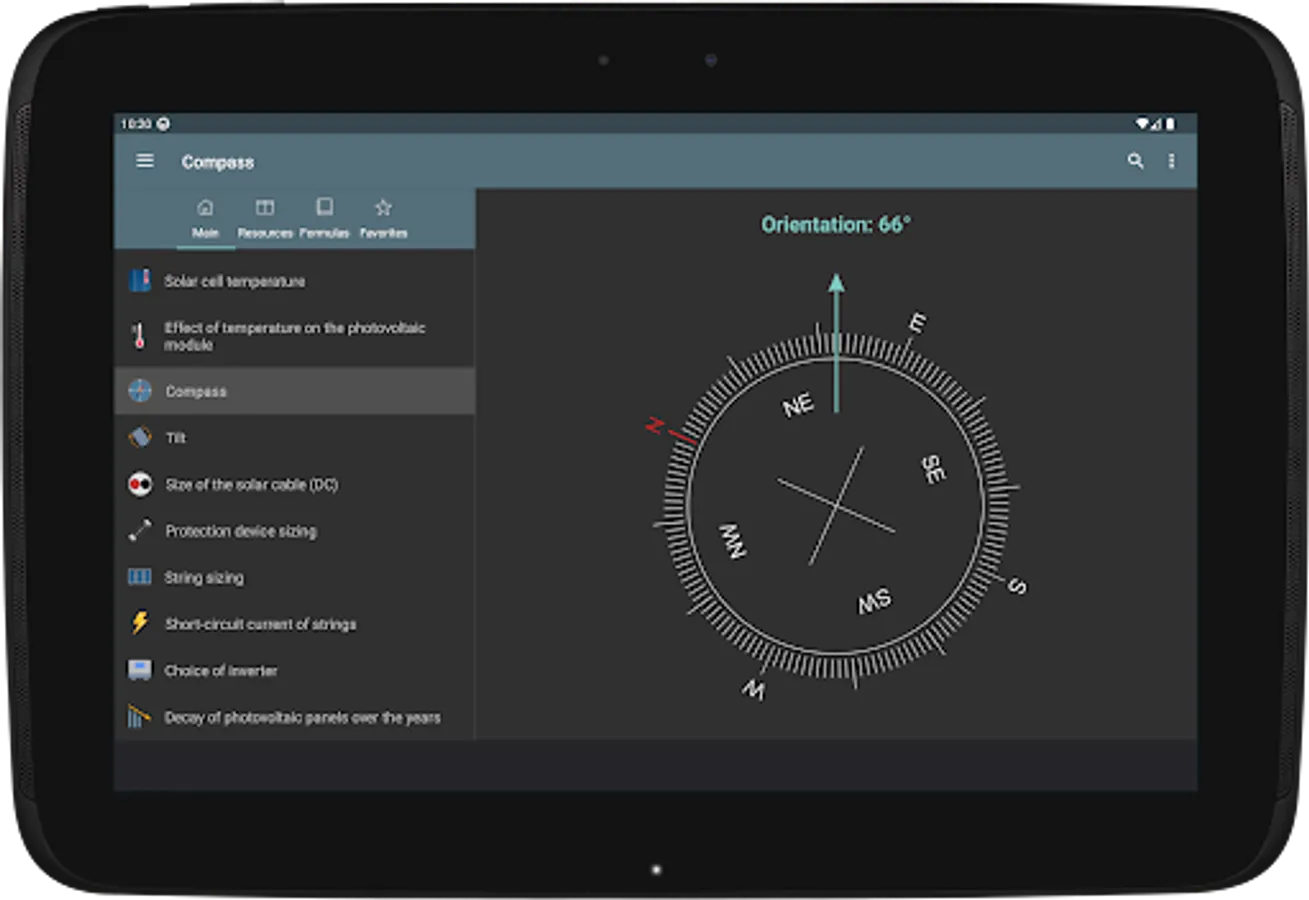Switch to the Resources tab
This screenshot has width=1309, height=900.
(x=265, y=218)
